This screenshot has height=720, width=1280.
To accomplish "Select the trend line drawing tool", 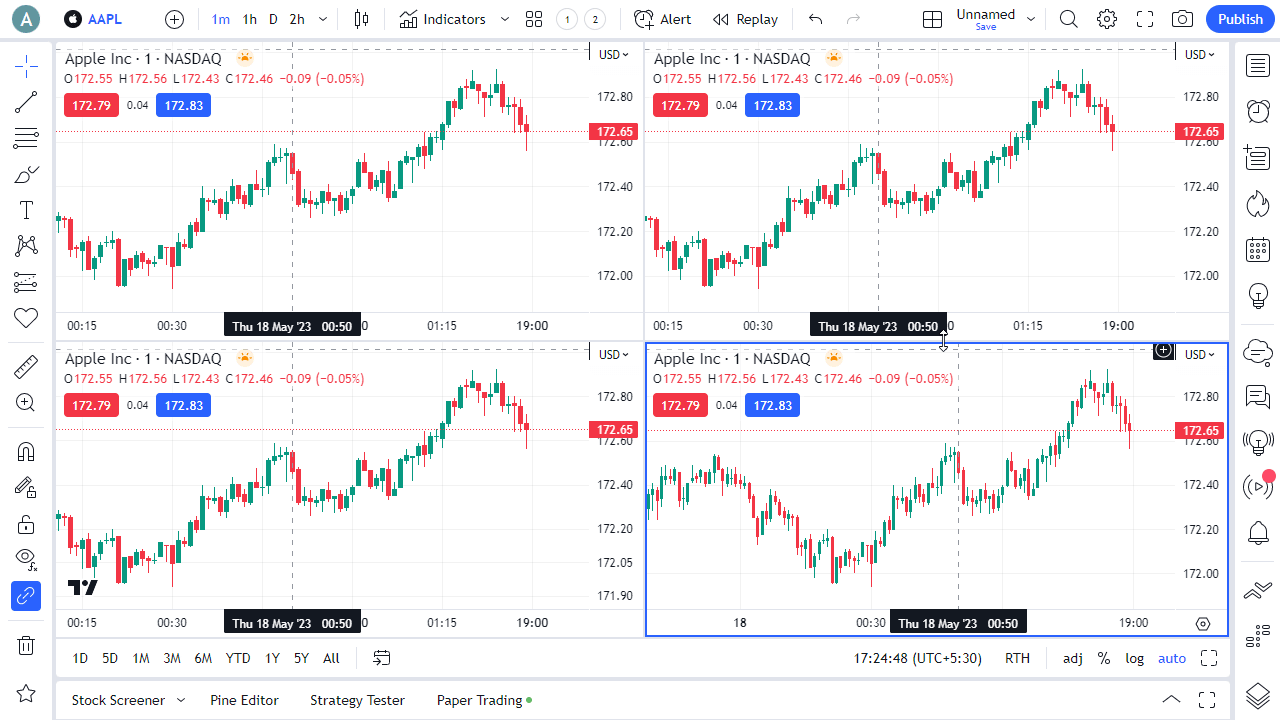I will point(26,102).
